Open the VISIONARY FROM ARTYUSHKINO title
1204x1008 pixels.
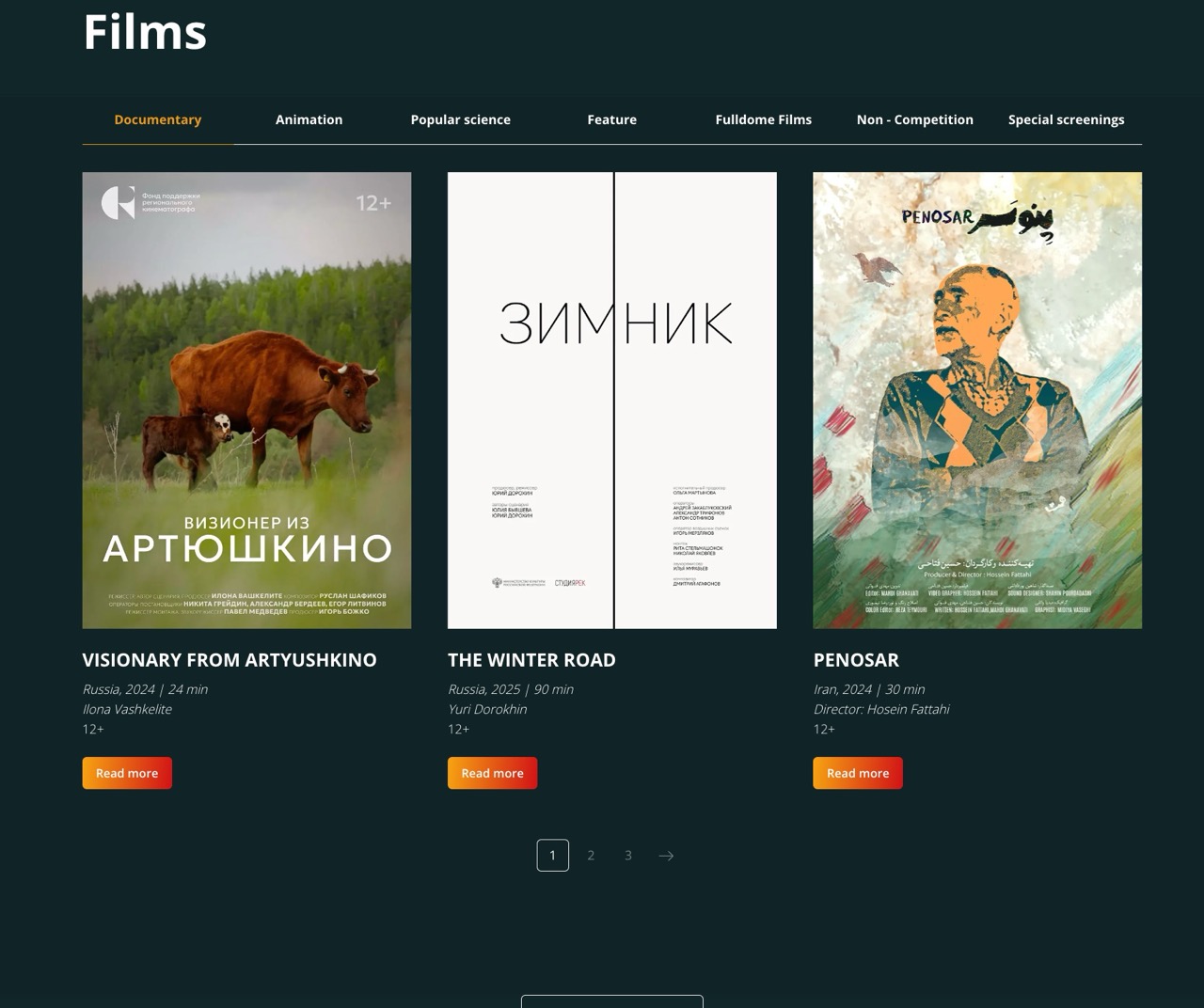click(x=230, y=660)
